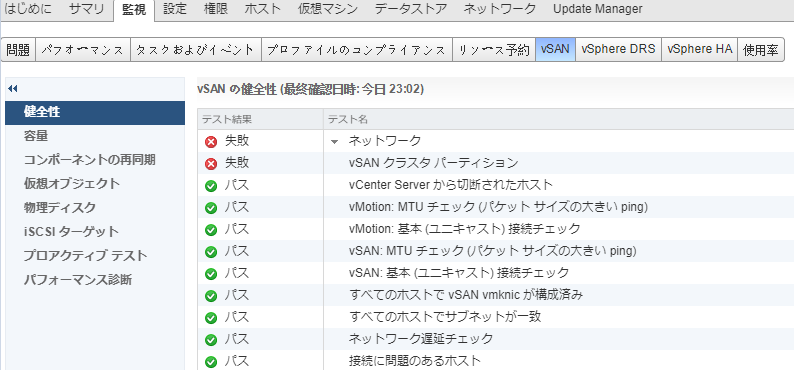The width and height of the screenshot is (794, 370).
Task: Select the vSAN sub-tab
Action: coord(555,50)
